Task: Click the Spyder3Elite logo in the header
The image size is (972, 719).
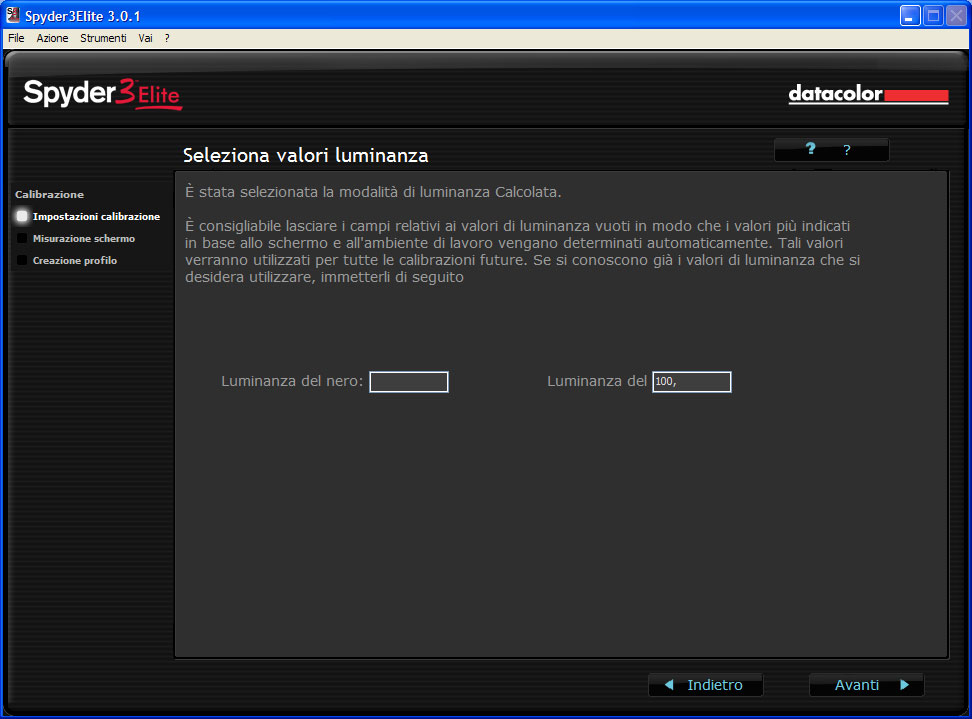Action: [x=103, y=94]
